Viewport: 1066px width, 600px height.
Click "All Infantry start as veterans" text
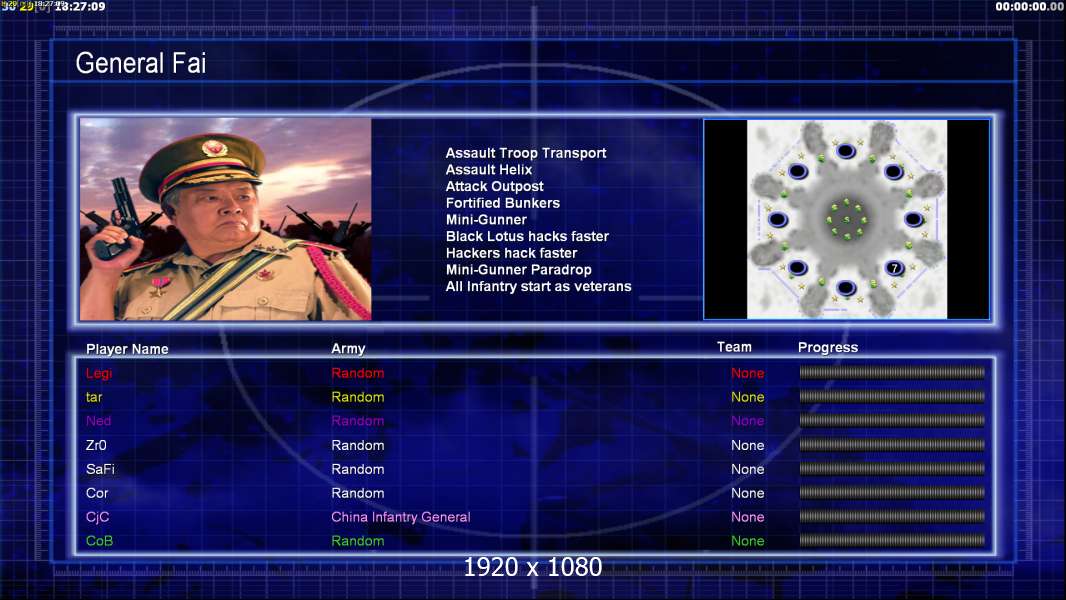click(538, 286)
